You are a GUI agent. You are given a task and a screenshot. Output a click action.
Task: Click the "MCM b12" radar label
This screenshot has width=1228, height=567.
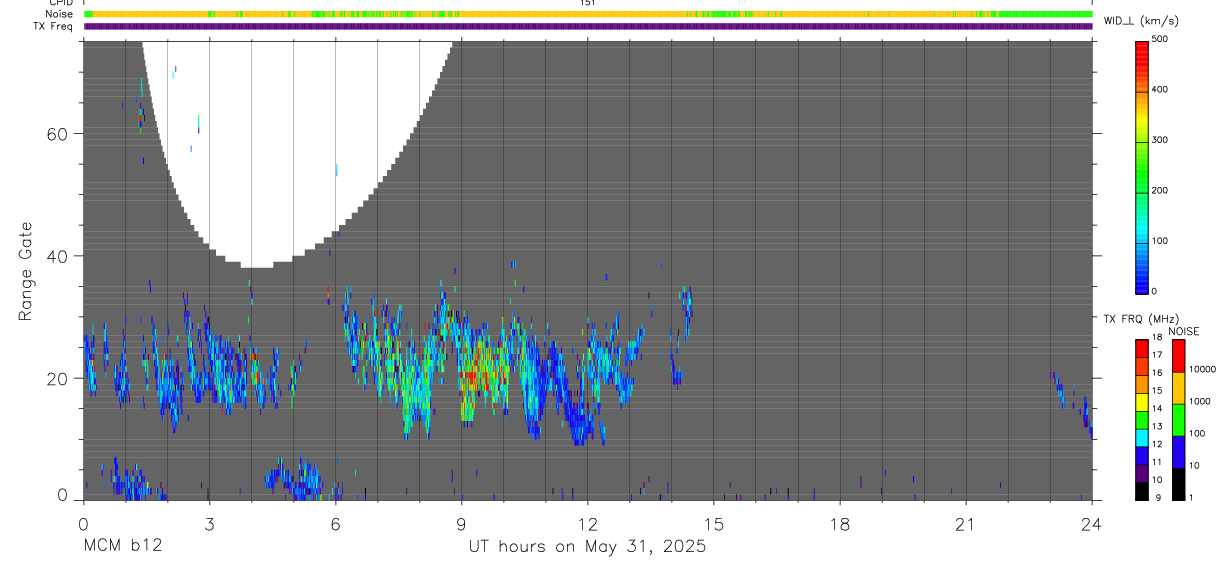pos(122,547)
